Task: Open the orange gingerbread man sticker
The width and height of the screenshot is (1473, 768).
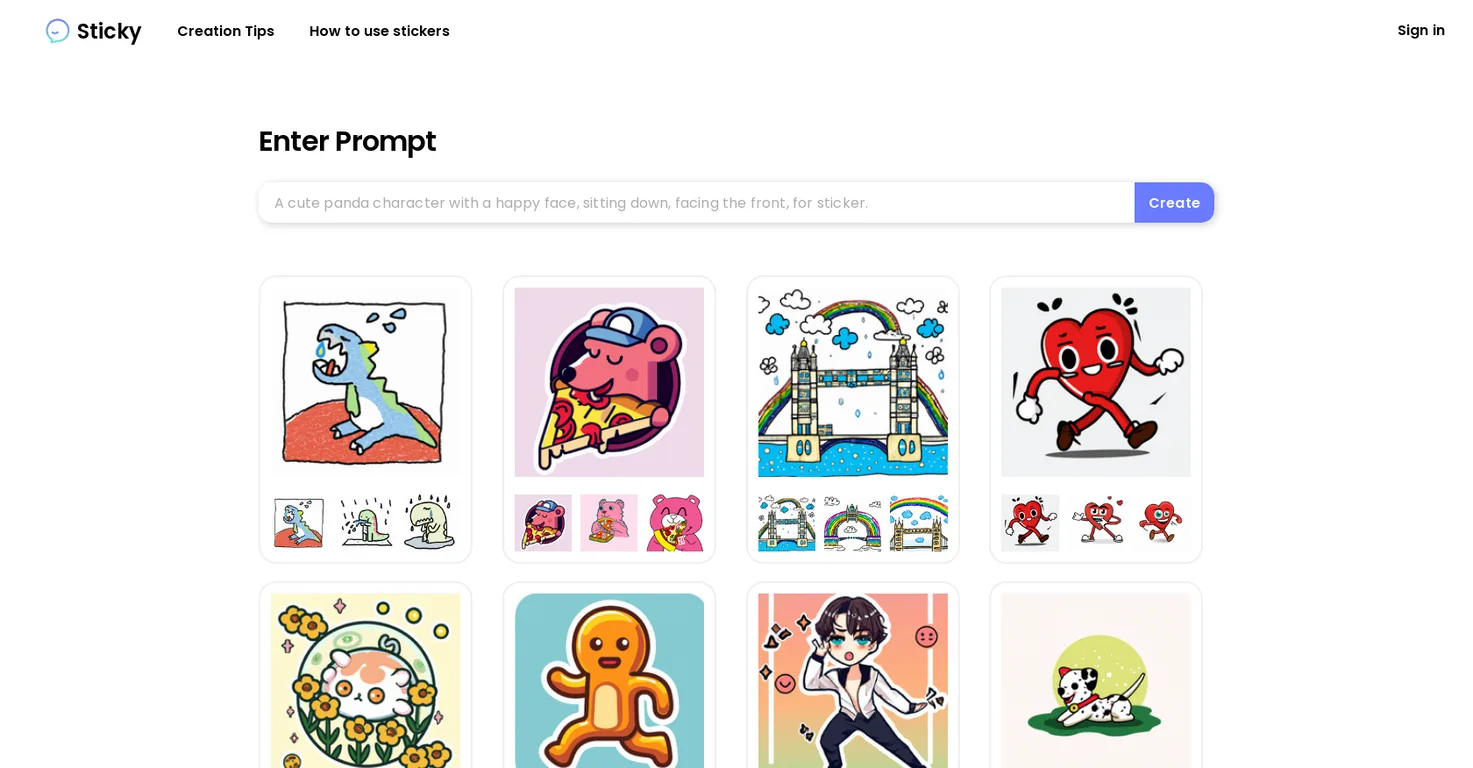Action: click(609, 681)
